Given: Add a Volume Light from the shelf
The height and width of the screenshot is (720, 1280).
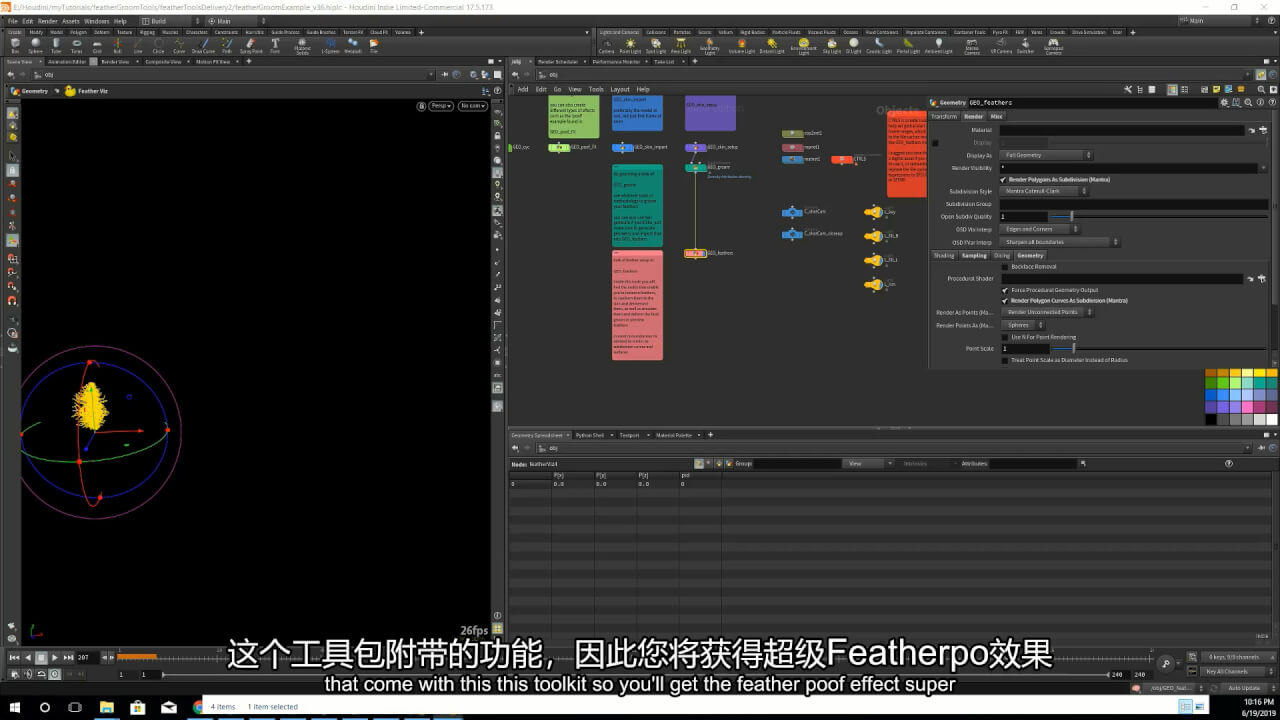Looking at the screenshot, I should pos(741,46).
